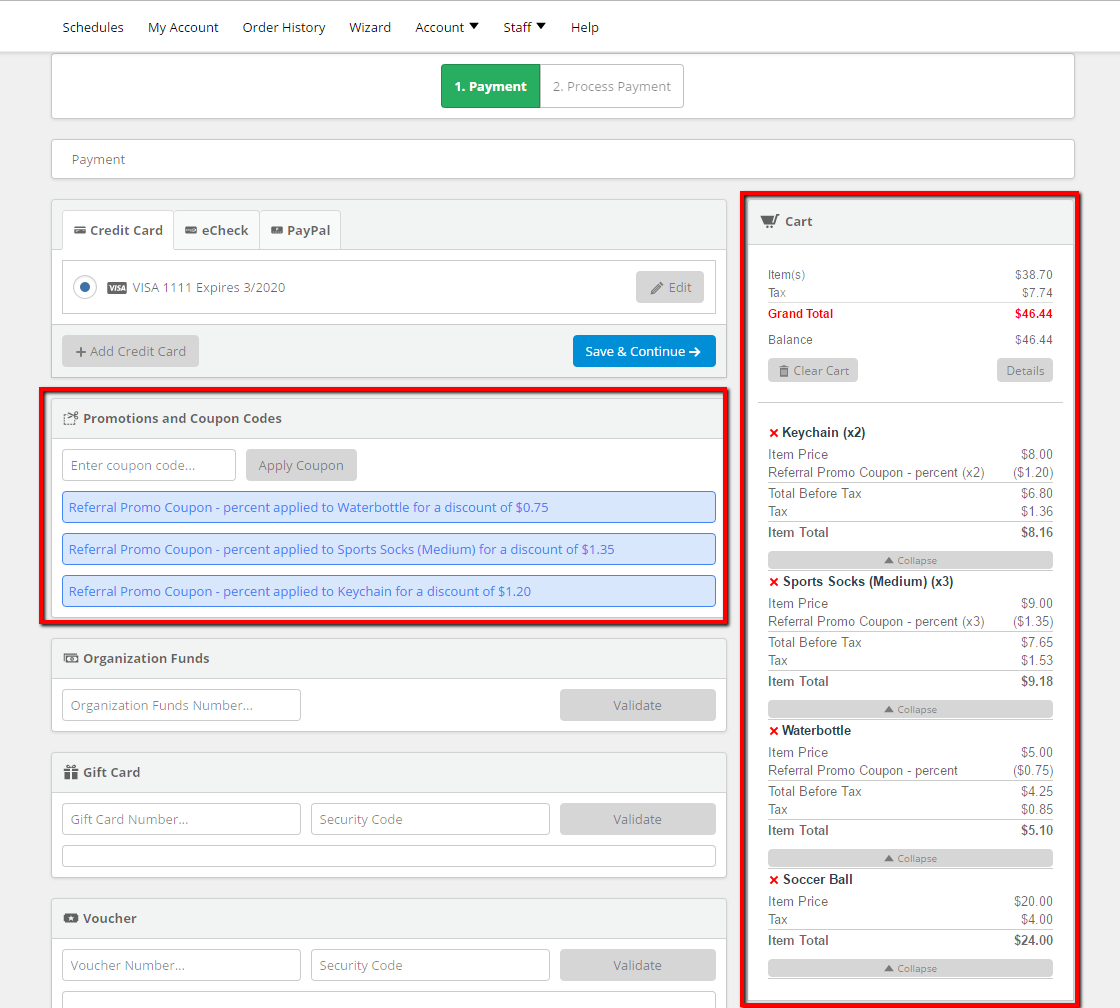Collapse the Keychain item details
This screenshot has height=1008, width=1120.
910,560
